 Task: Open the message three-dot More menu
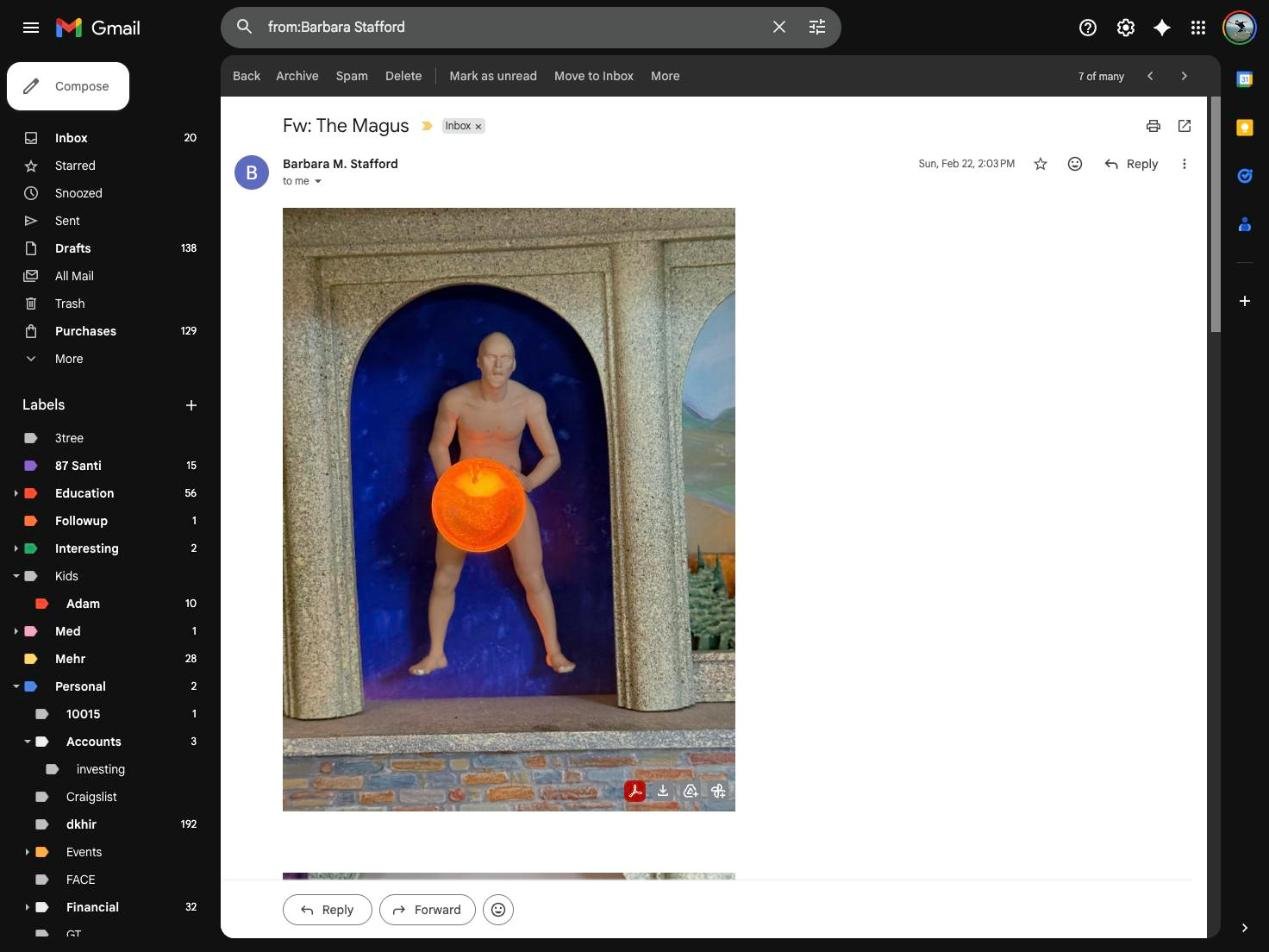(x=1184, y=164)
